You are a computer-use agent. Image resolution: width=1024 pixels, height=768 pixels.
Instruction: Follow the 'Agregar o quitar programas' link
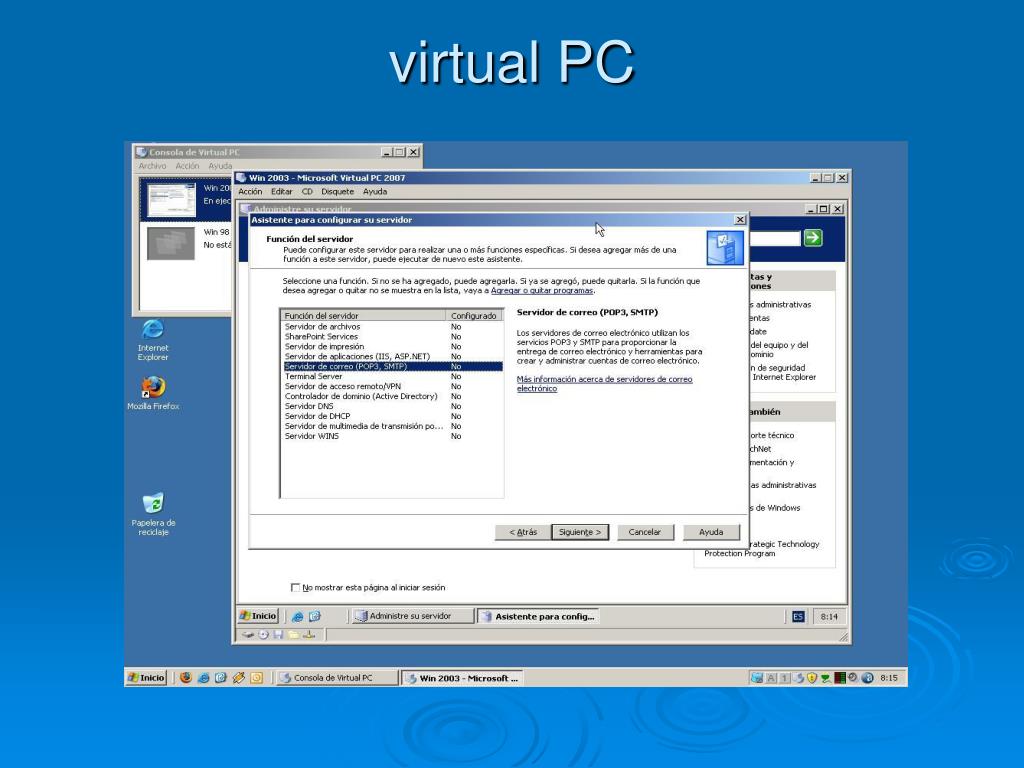tap(542, 291)
